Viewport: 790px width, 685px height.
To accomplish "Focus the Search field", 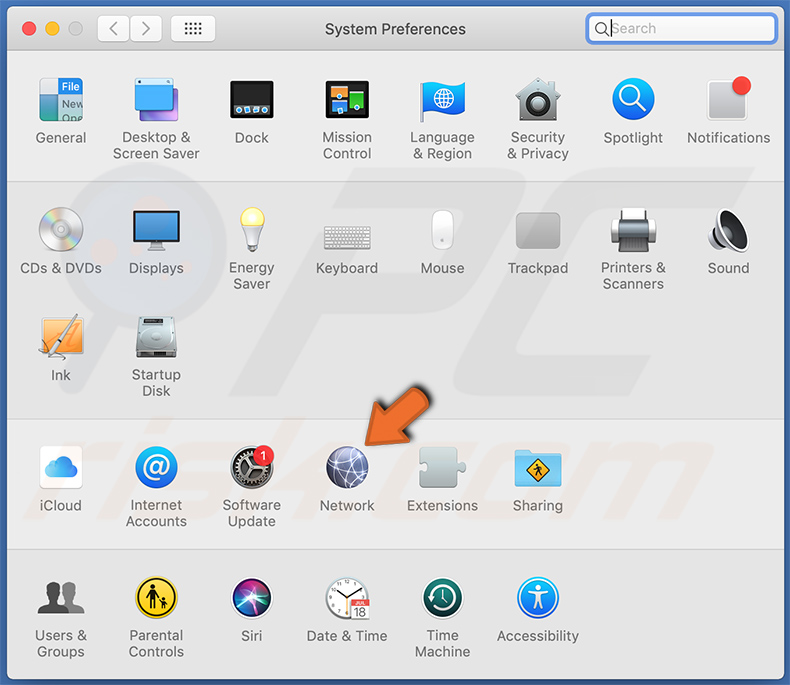I will (x=681, y=28).
